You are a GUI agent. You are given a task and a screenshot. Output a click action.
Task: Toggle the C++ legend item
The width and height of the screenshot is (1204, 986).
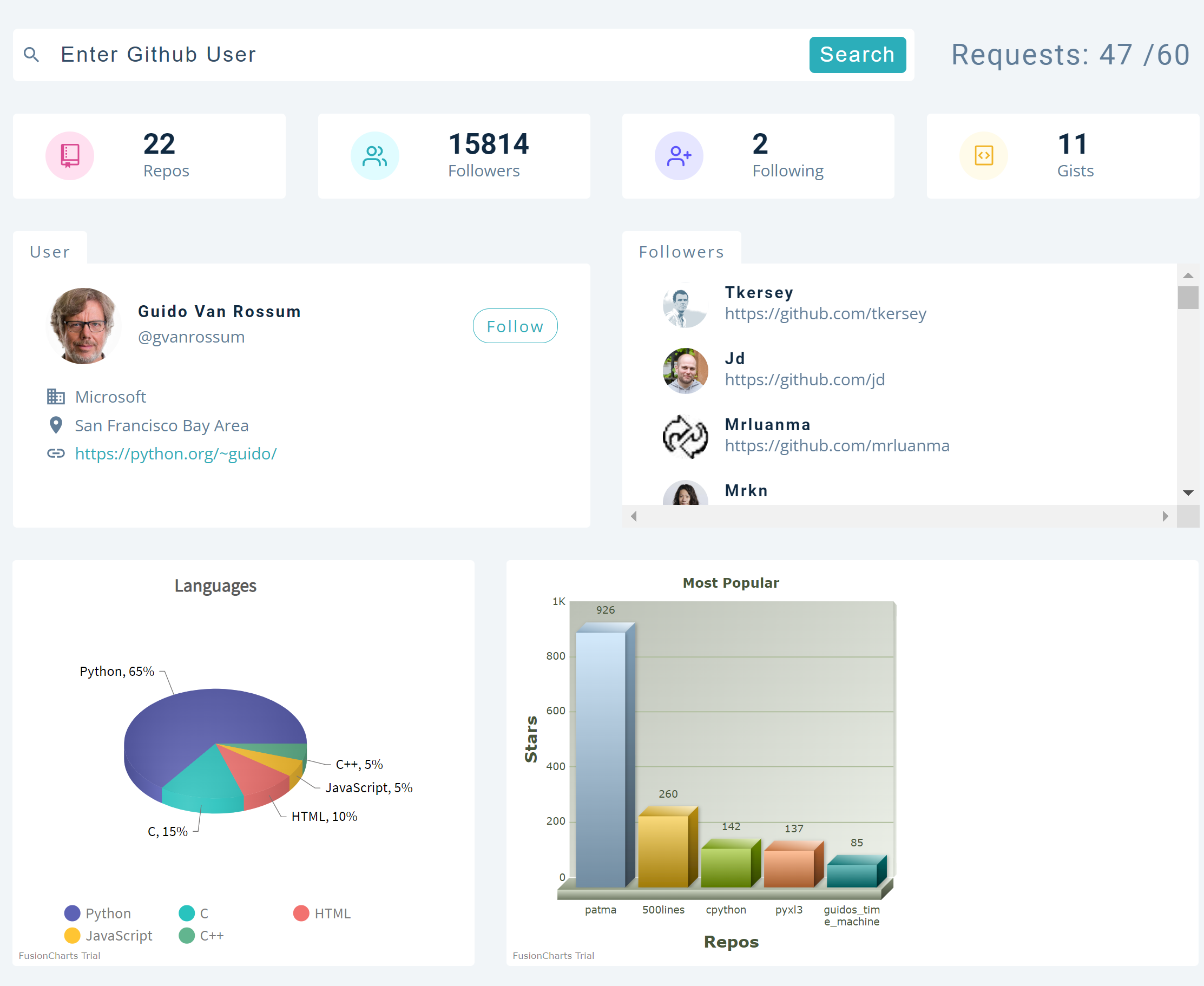tap(201, 936)
